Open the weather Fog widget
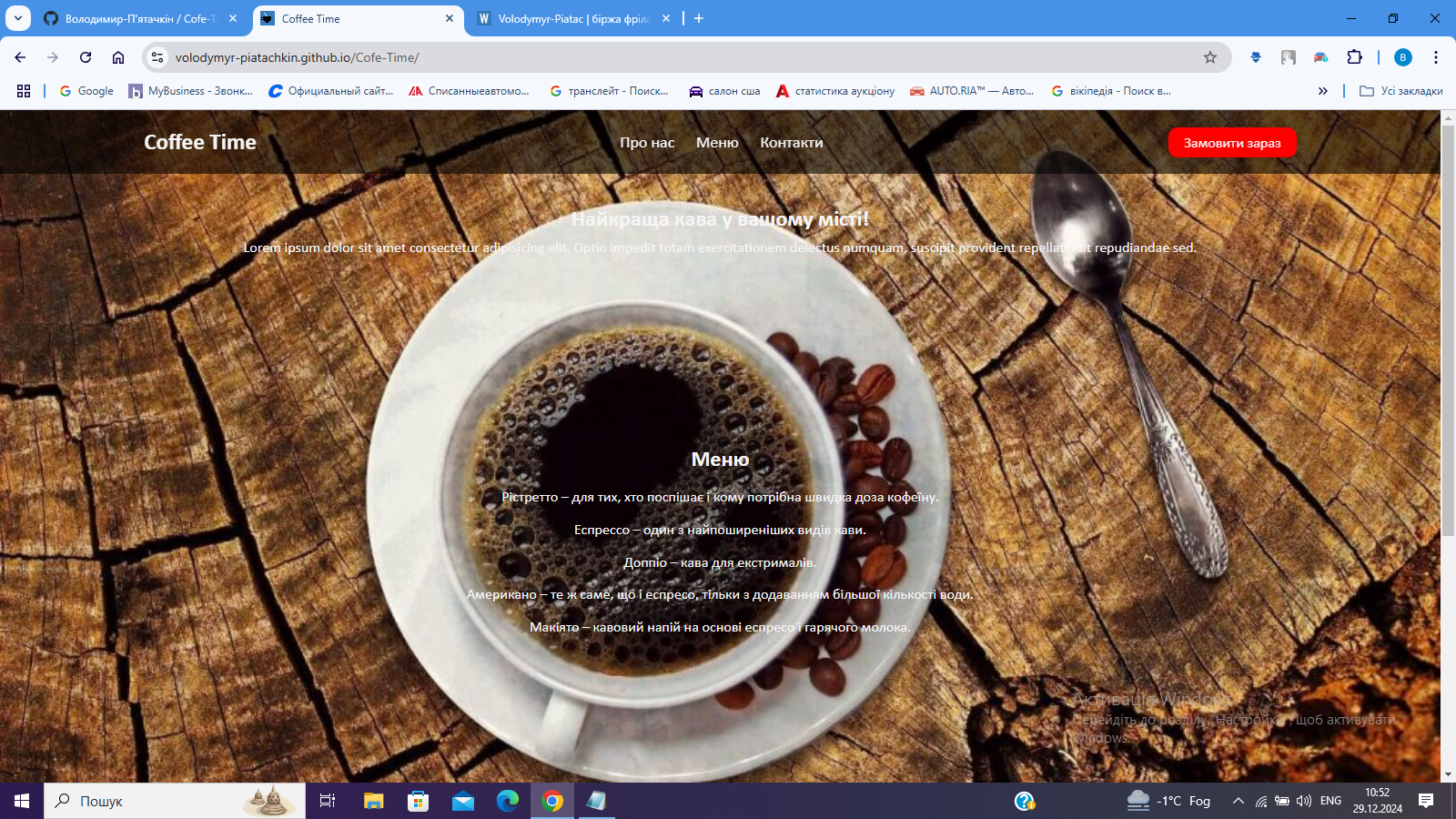This screenshot has height=819, width=1456. (x=1168, y=801)
